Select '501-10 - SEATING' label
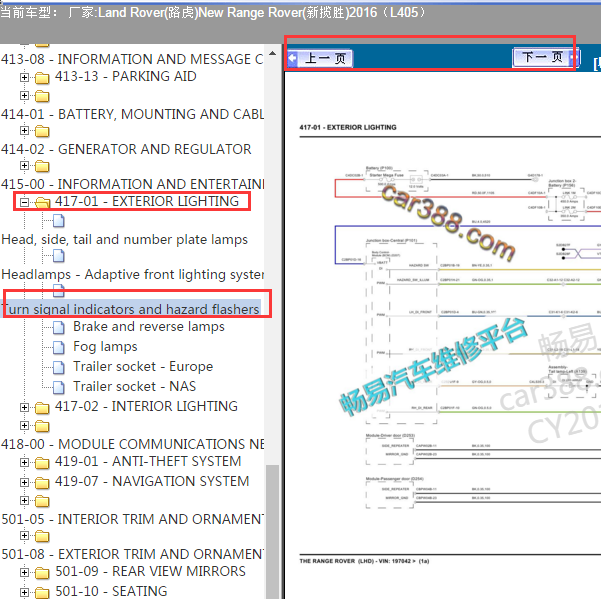The image size is (601, 599). coord(111,591)
